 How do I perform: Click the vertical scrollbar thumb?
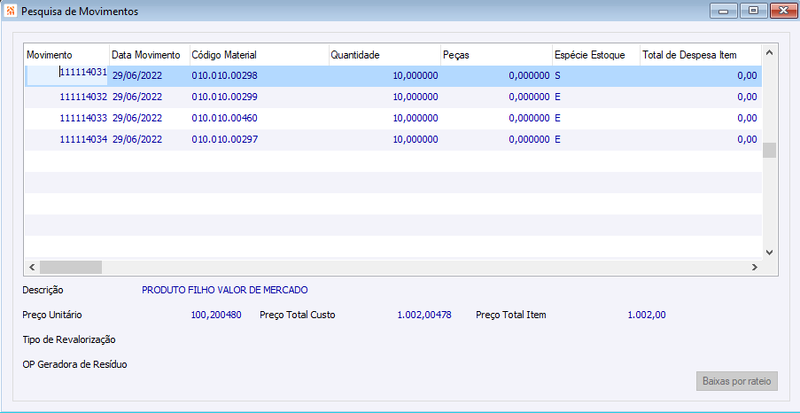(770, 151)
